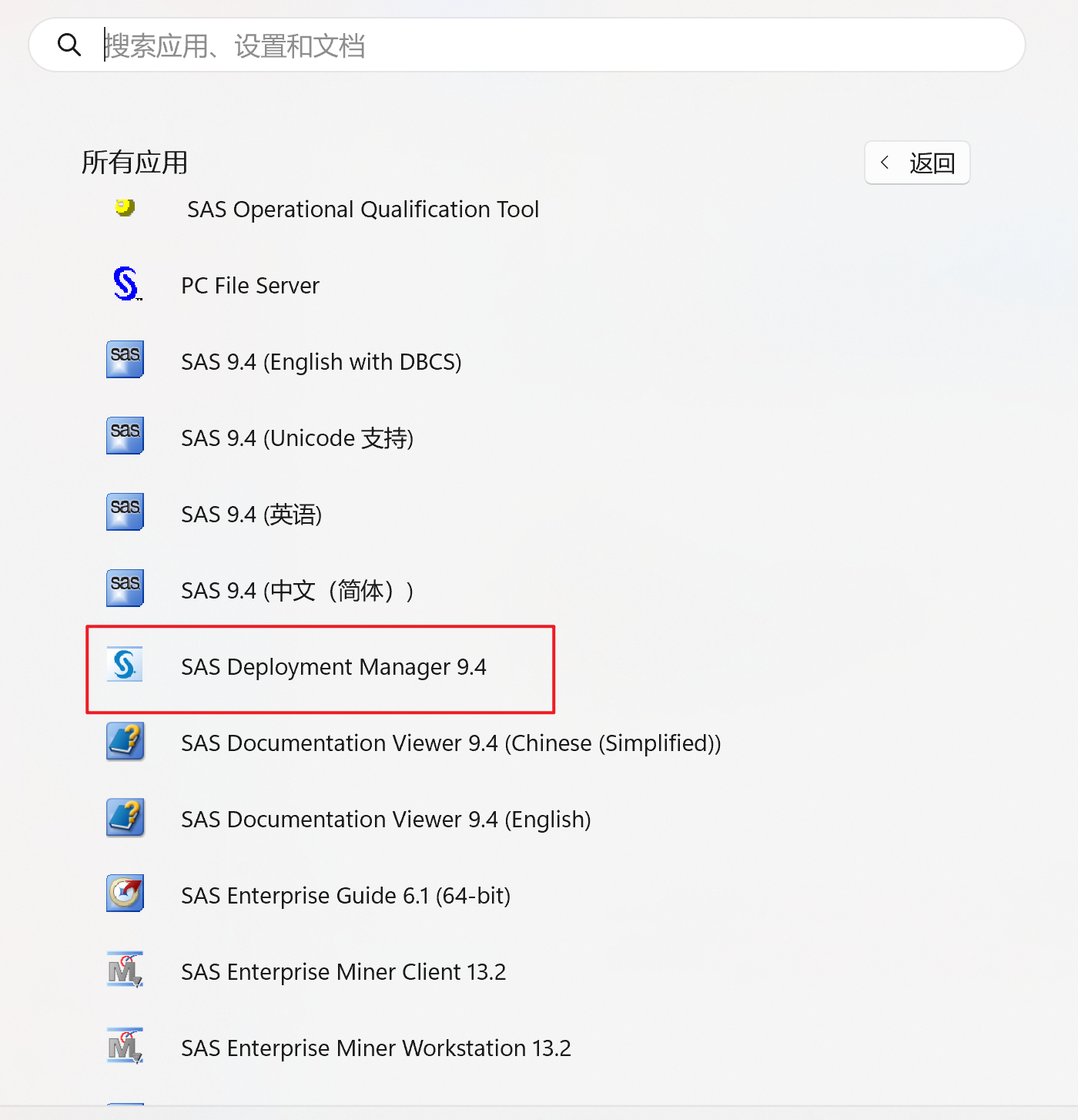Click the 返回 back button
Viewport: 1078px width, 1120px height.
tap(917, 163)
